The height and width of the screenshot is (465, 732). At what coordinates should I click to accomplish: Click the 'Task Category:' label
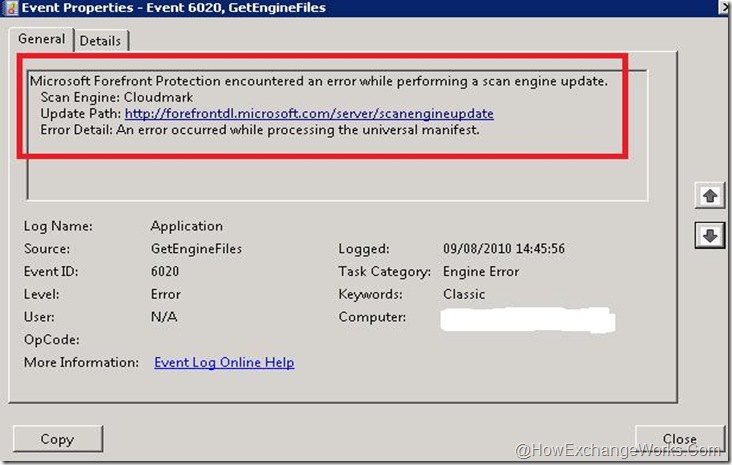(x=384, y=271)
